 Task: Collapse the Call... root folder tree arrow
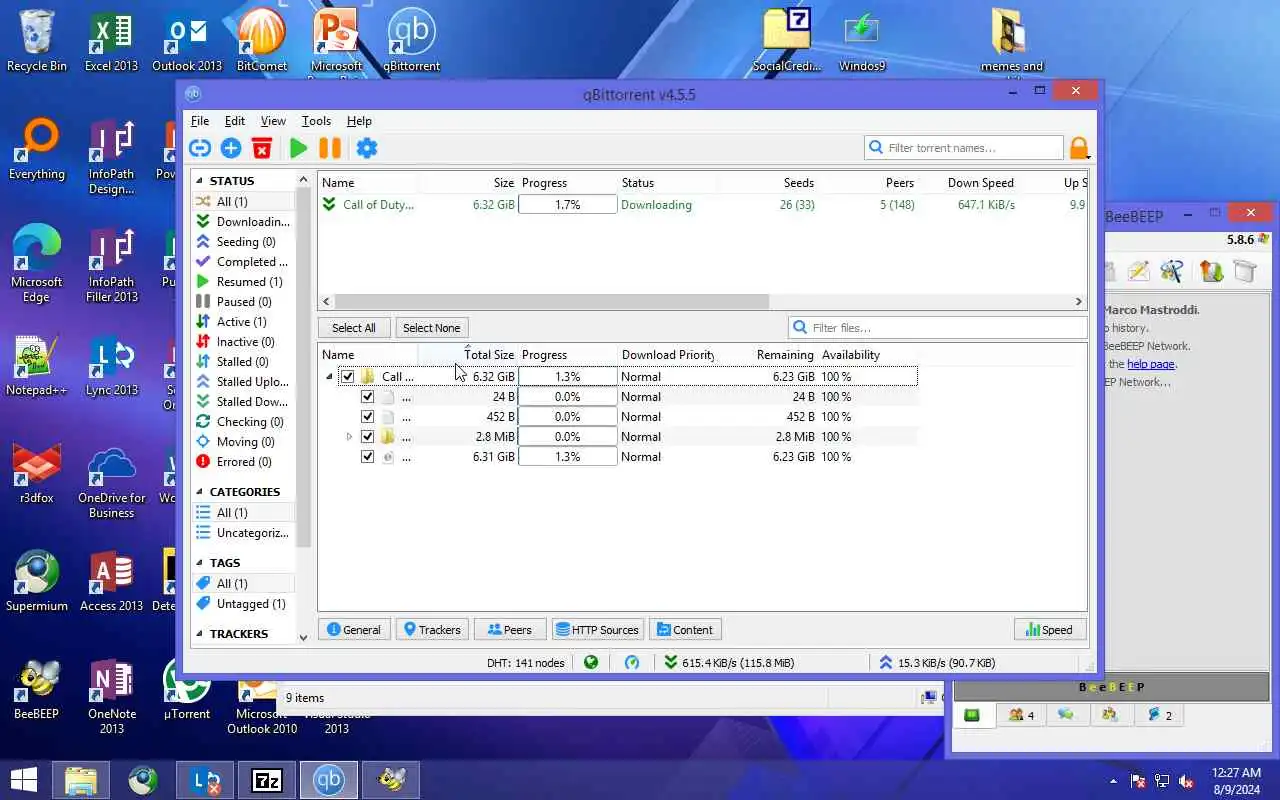[x=329, y=377]
